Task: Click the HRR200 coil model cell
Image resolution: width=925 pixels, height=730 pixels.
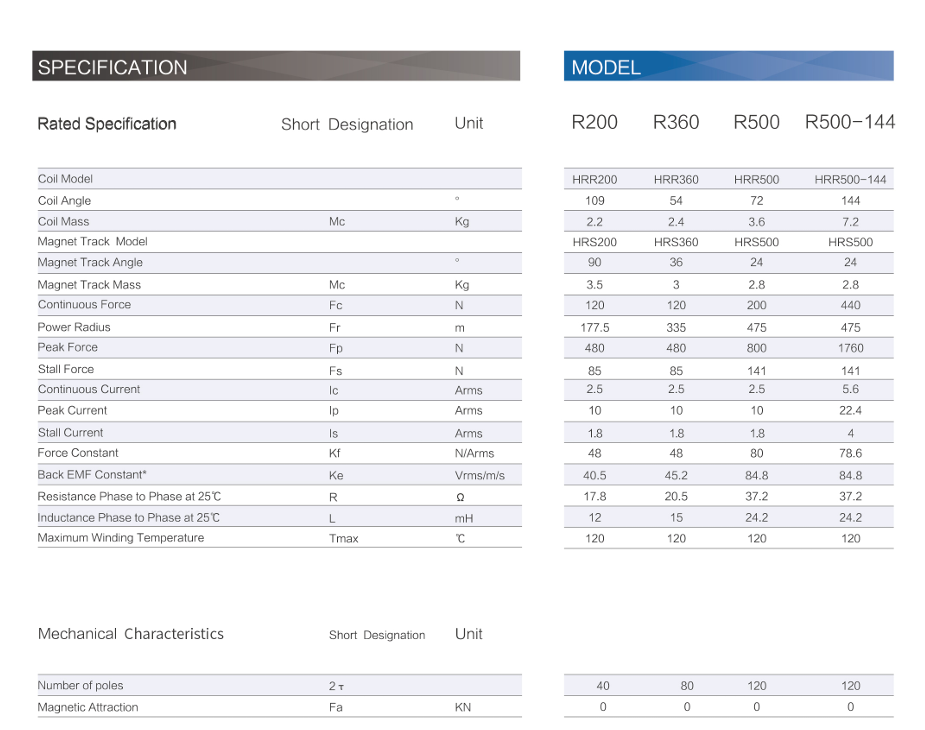Action: click(595, 180)
